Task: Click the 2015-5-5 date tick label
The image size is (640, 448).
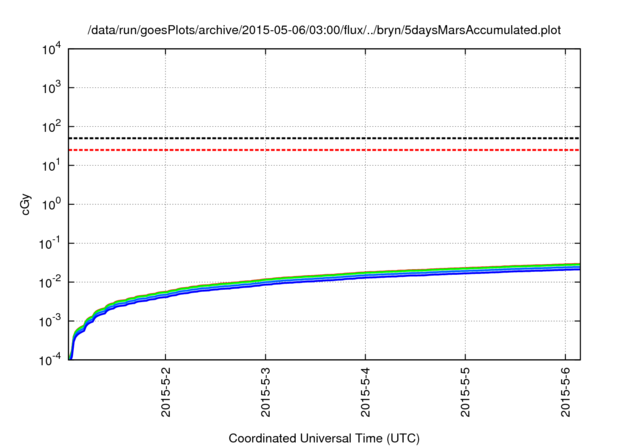Action: pos(466,392)
